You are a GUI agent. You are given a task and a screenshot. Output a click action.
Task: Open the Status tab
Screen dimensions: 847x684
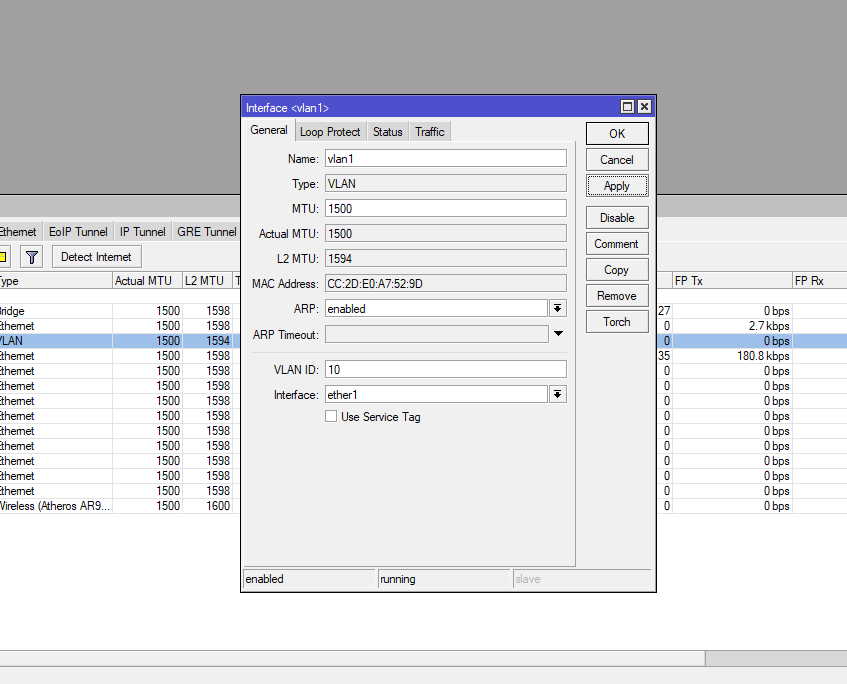click(x=388, y=132)
